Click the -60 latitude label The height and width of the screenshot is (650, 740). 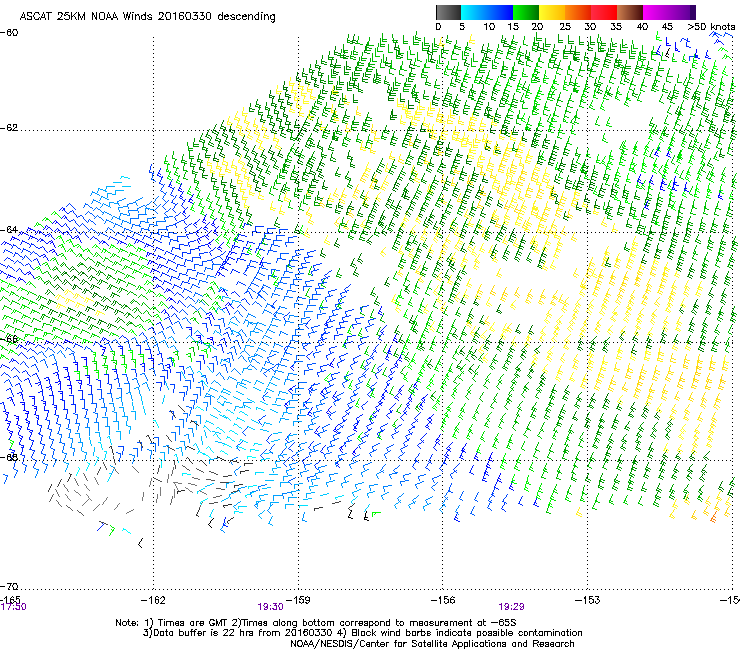tap(9, 33)
